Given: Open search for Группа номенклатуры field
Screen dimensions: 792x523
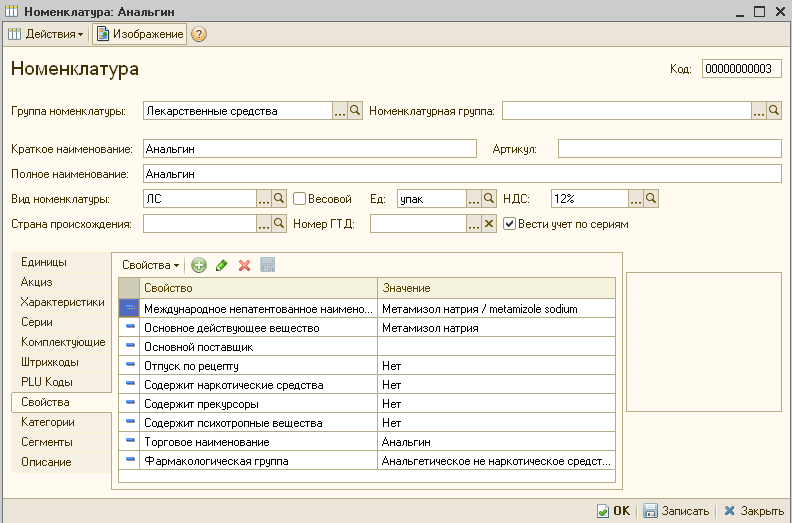Looking at the screenshot, I should point(355,111).
